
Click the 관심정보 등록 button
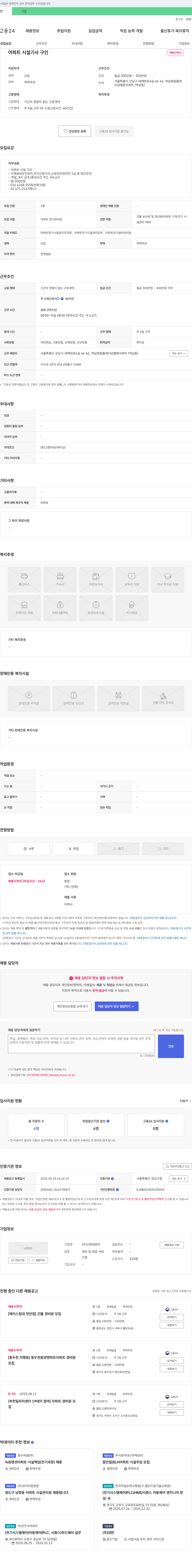[x=75, y=131]
